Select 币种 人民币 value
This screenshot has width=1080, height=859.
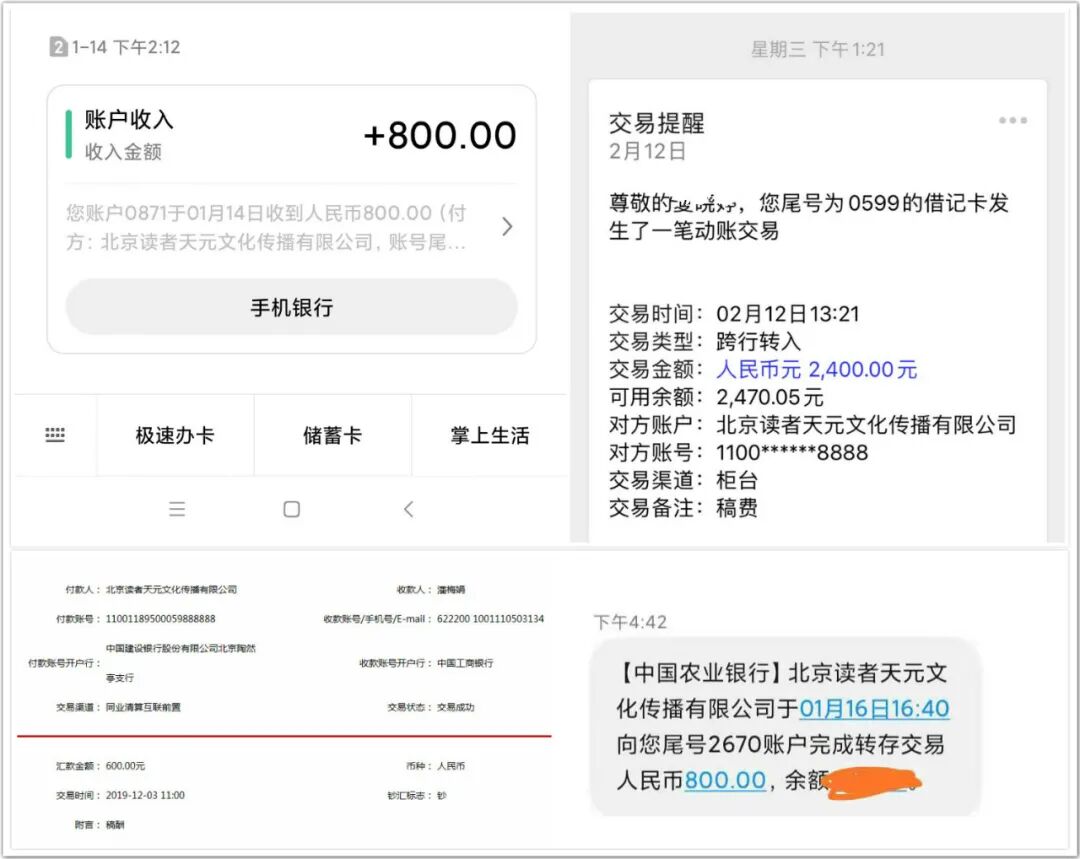click(x=451, y=766)
